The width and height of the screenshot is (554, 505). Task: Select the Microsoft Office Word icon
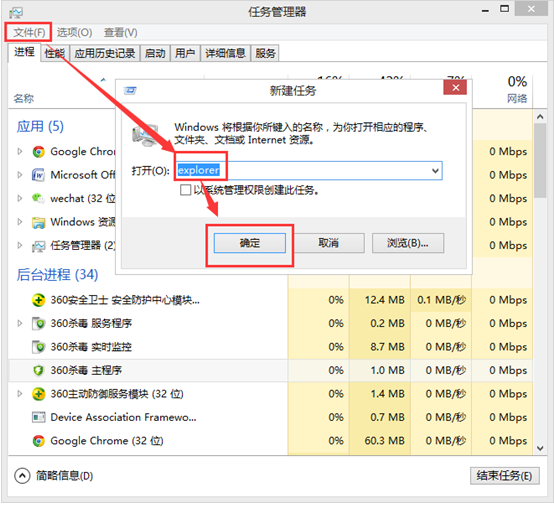(x=39, y=175)
